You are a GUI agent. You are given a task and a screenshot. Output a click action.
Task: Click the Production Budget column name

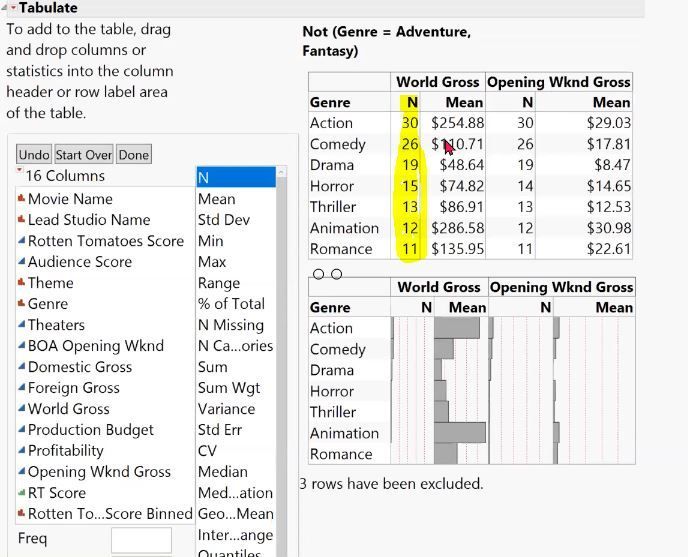(x=91, y=429)
